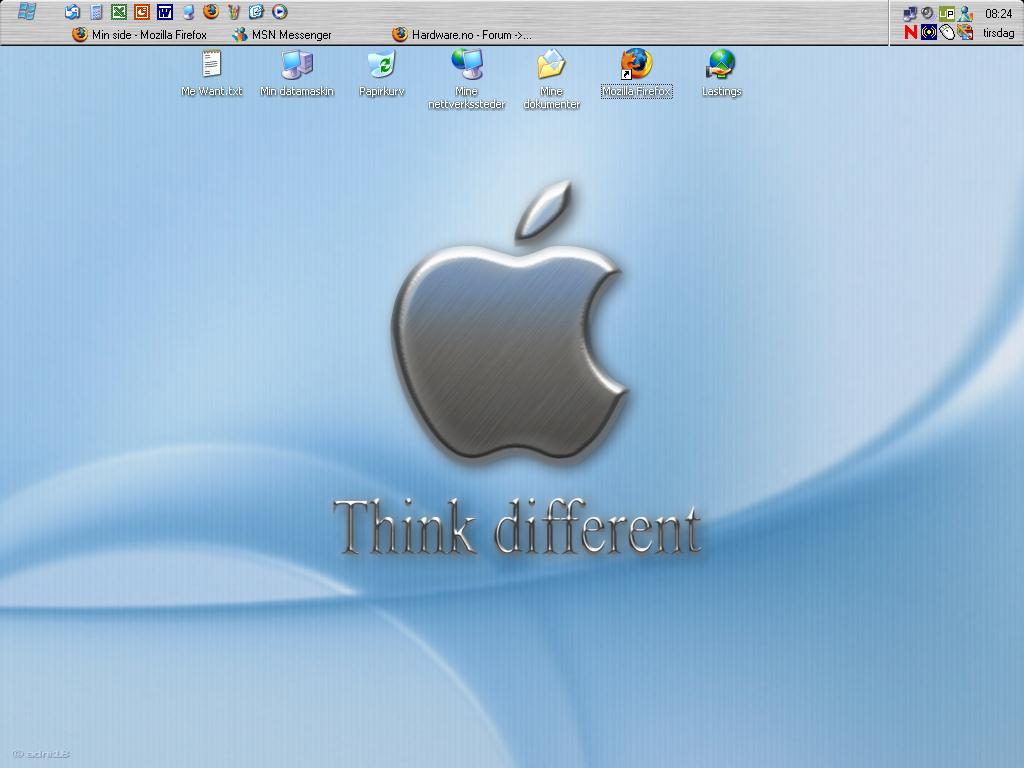
Task: Switch to Min side - Mozilla Firefox window
Action: coord(139,35)
